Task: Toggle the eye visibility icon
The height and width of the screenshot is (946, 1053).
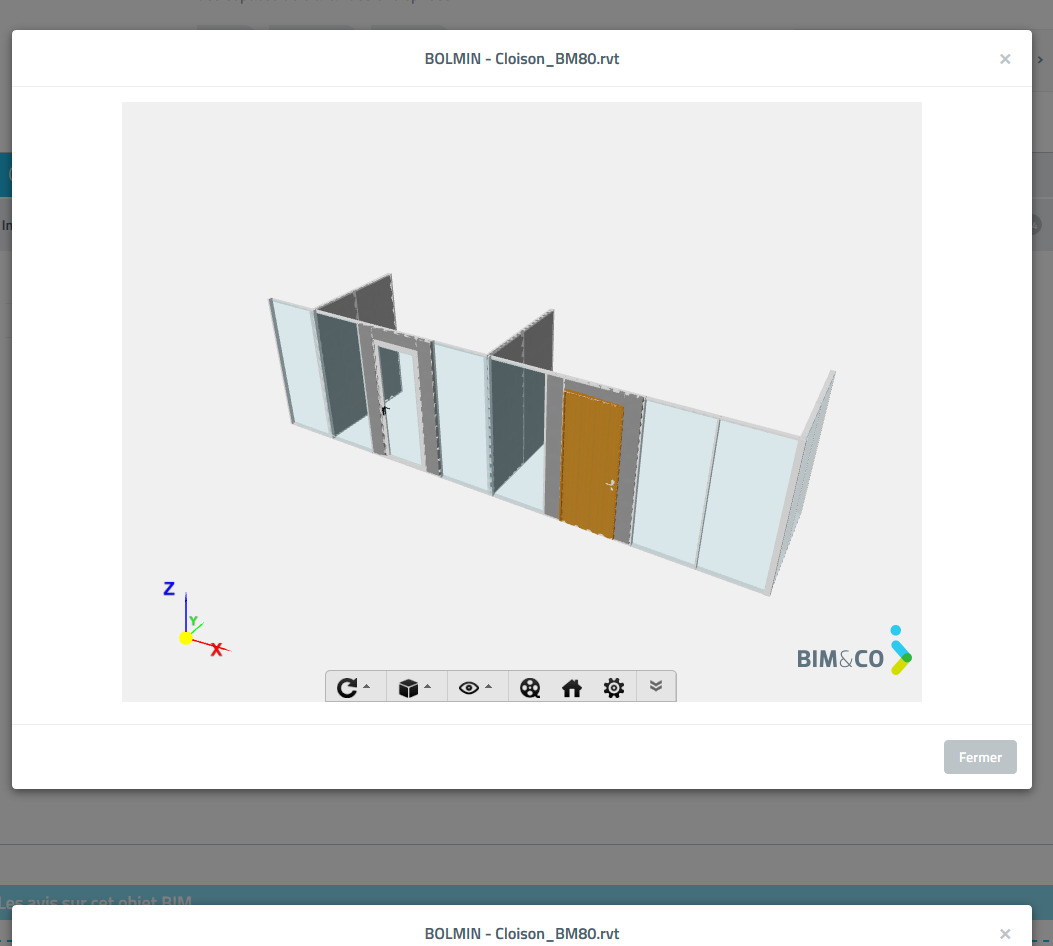Action: coord(468,688)
